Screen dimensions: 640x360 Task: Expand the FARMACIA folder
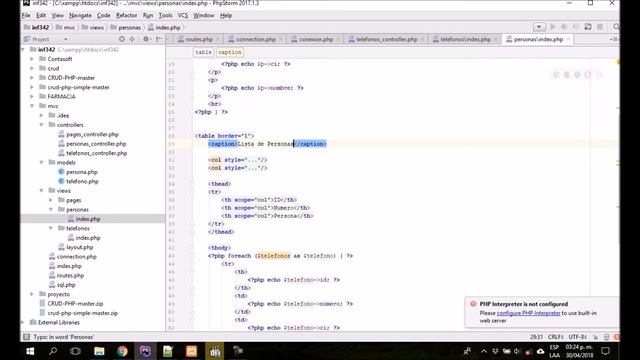point(32,96)
